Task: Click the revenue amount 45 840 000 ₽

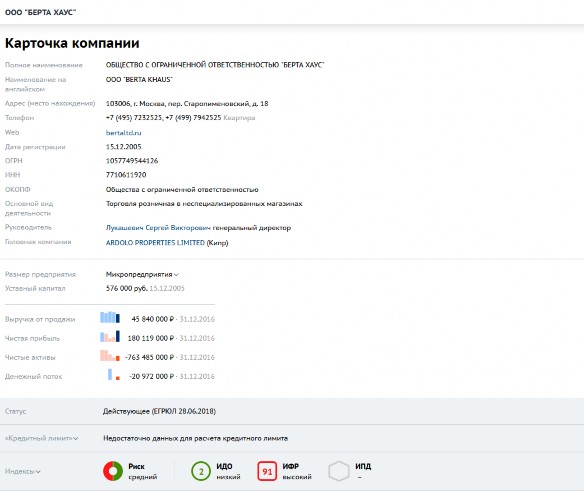Action: point(152,319)
